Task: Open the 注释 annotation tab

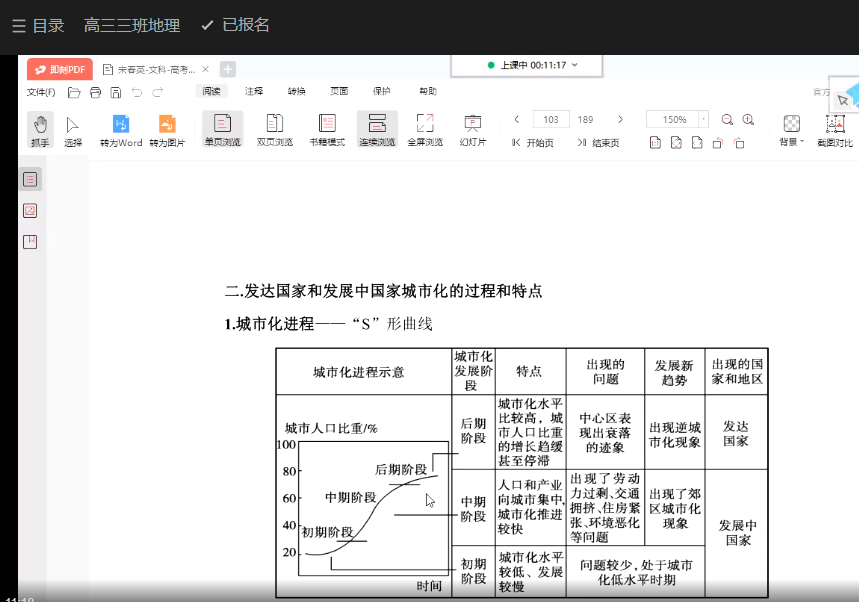Action: pyautogui.click(x=254, y=91)
